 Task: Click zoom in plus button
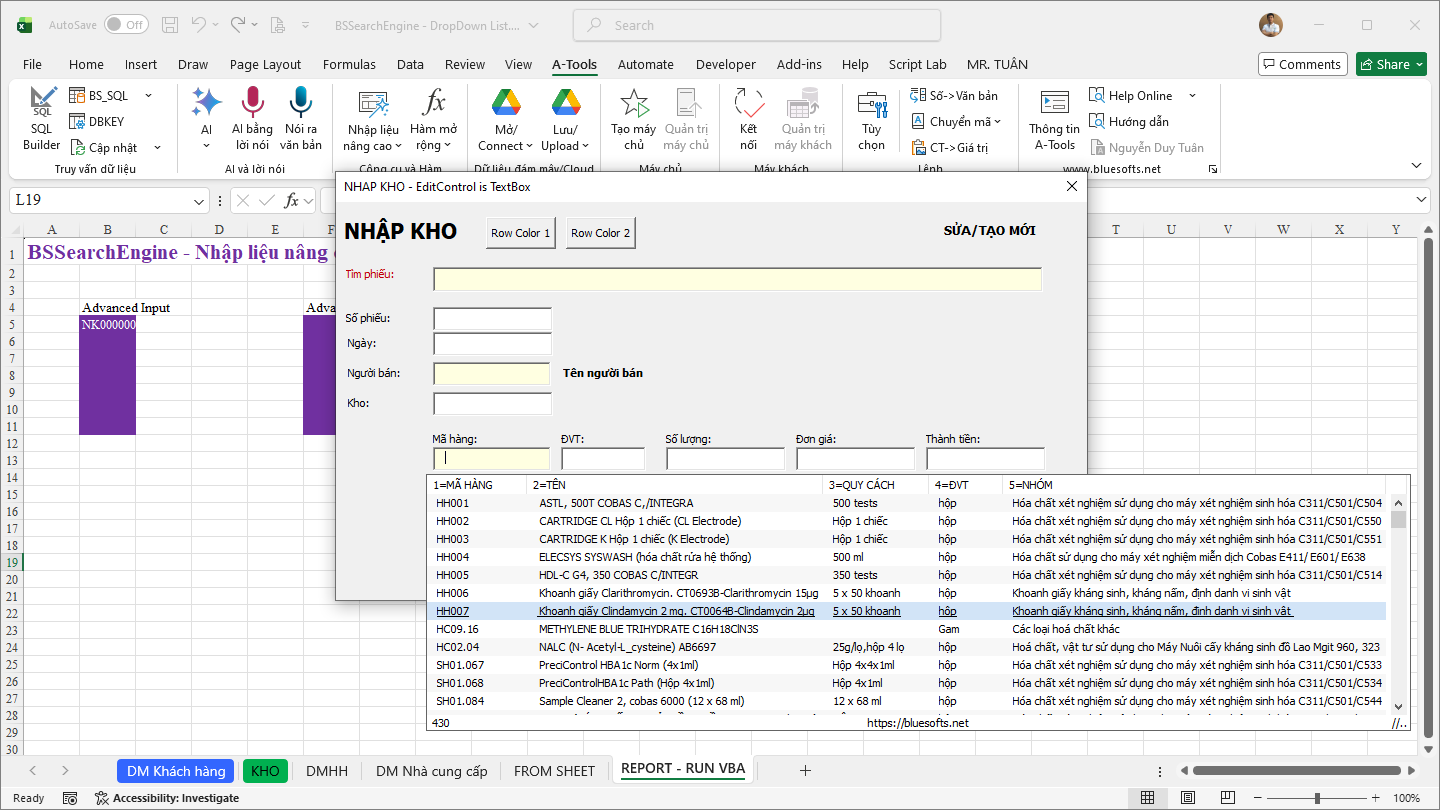[x=1376, y=798]
